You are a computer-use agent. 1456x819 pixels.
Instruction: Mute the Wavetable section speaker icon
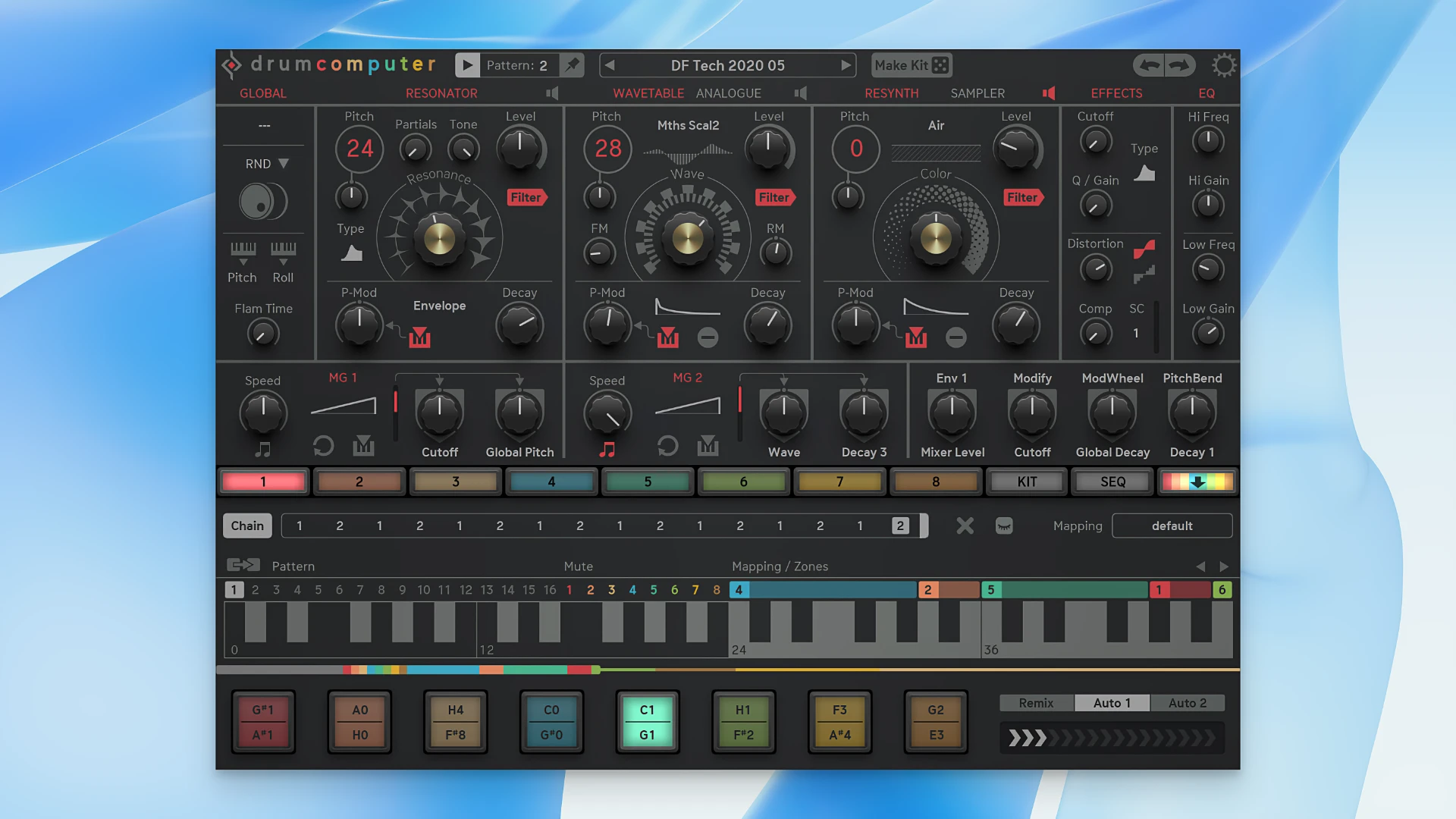[x=801, y=93]
